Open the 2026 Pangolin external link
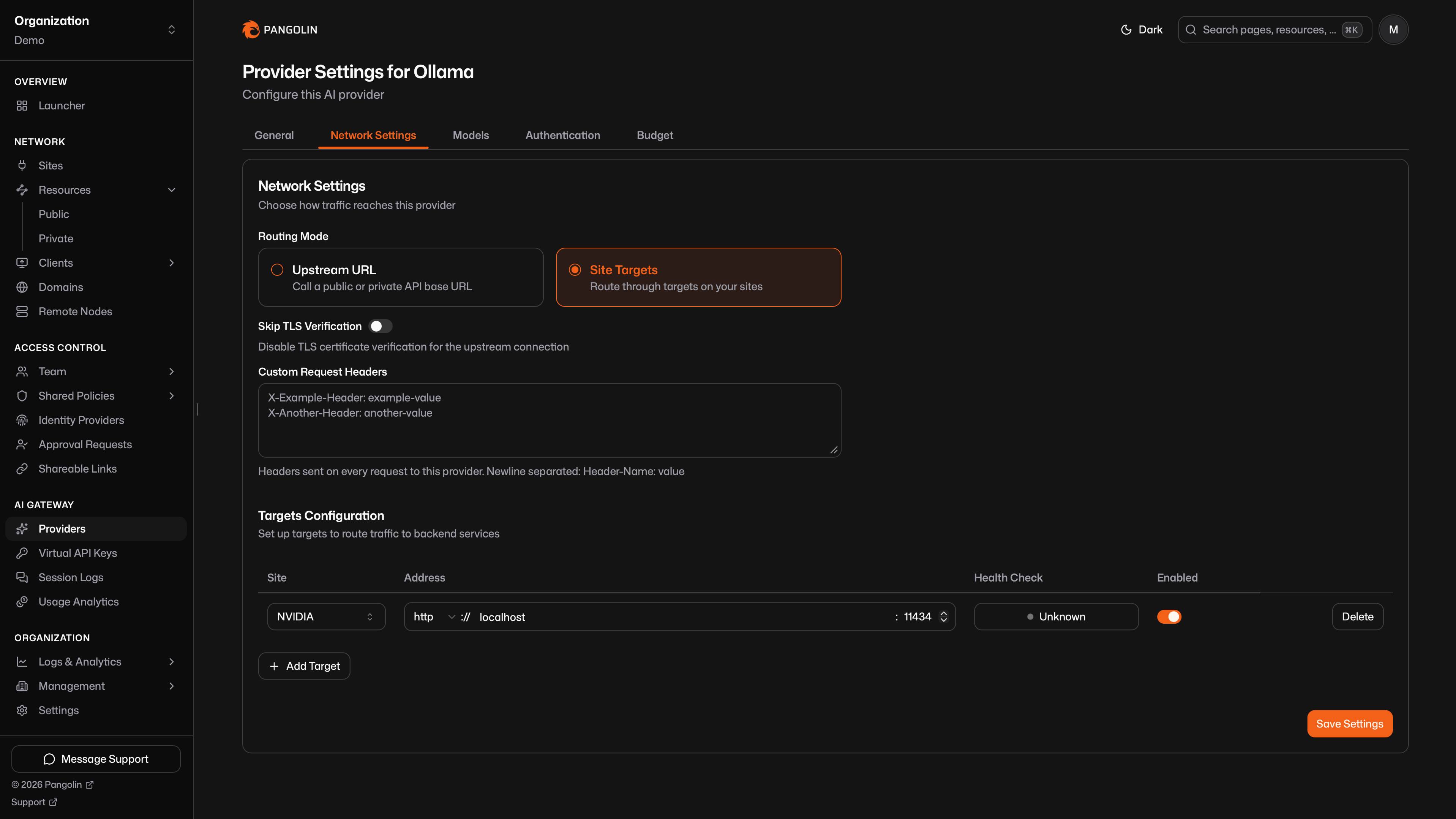 (52, 784)
